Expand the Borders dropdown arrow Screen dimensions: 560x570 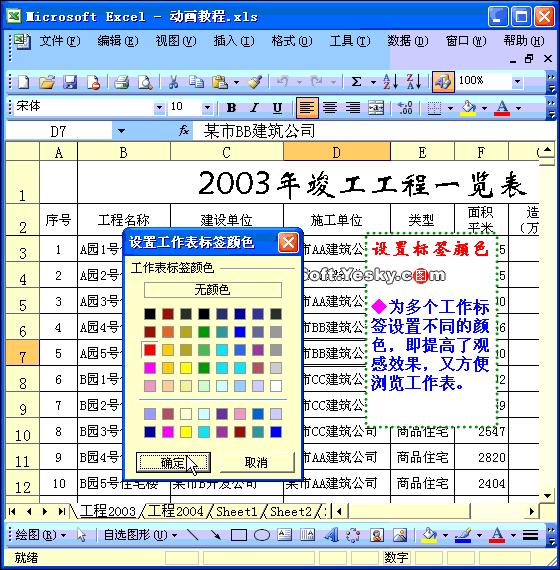point(450,108)
